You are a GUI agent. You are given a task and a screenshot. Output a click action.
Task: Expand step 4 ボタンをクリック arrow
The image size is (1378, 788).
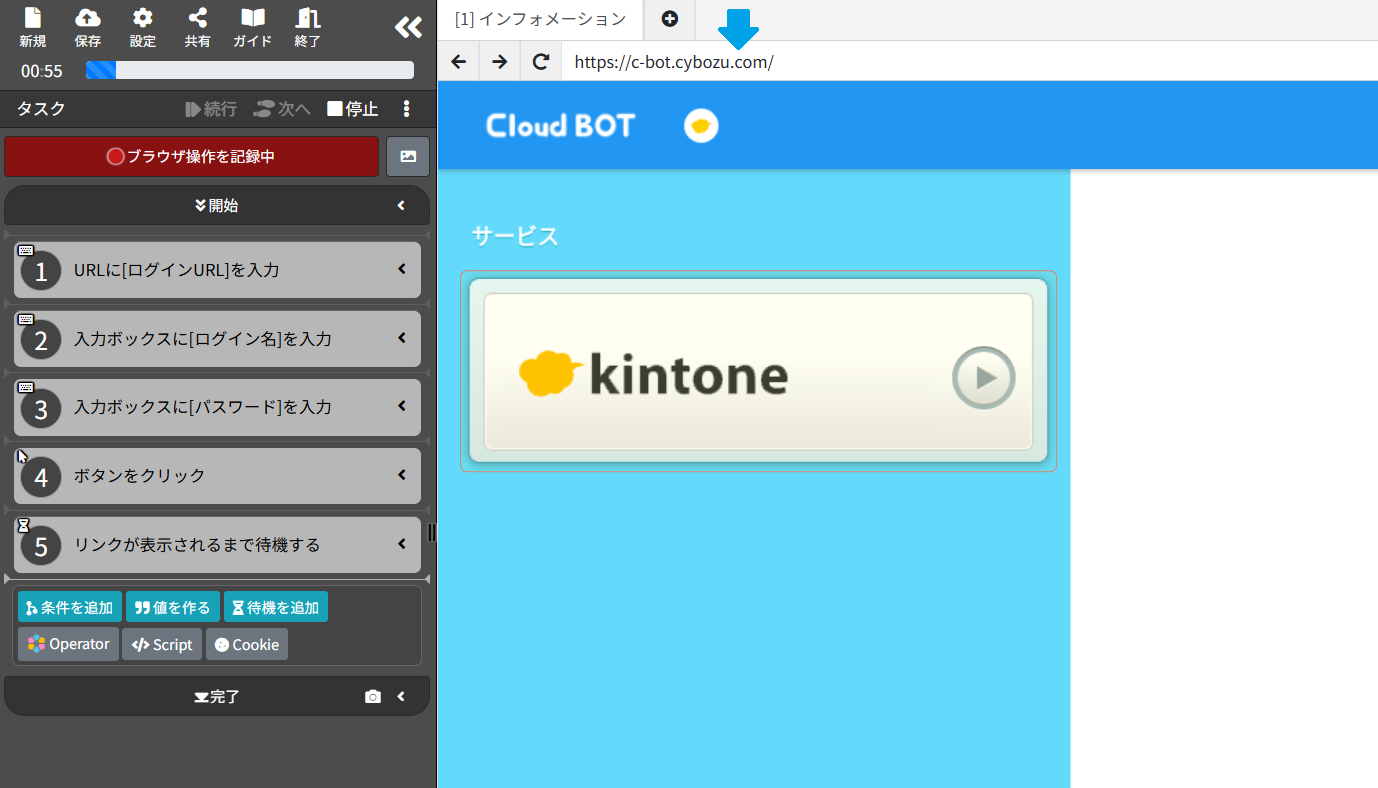pos(402,475)
